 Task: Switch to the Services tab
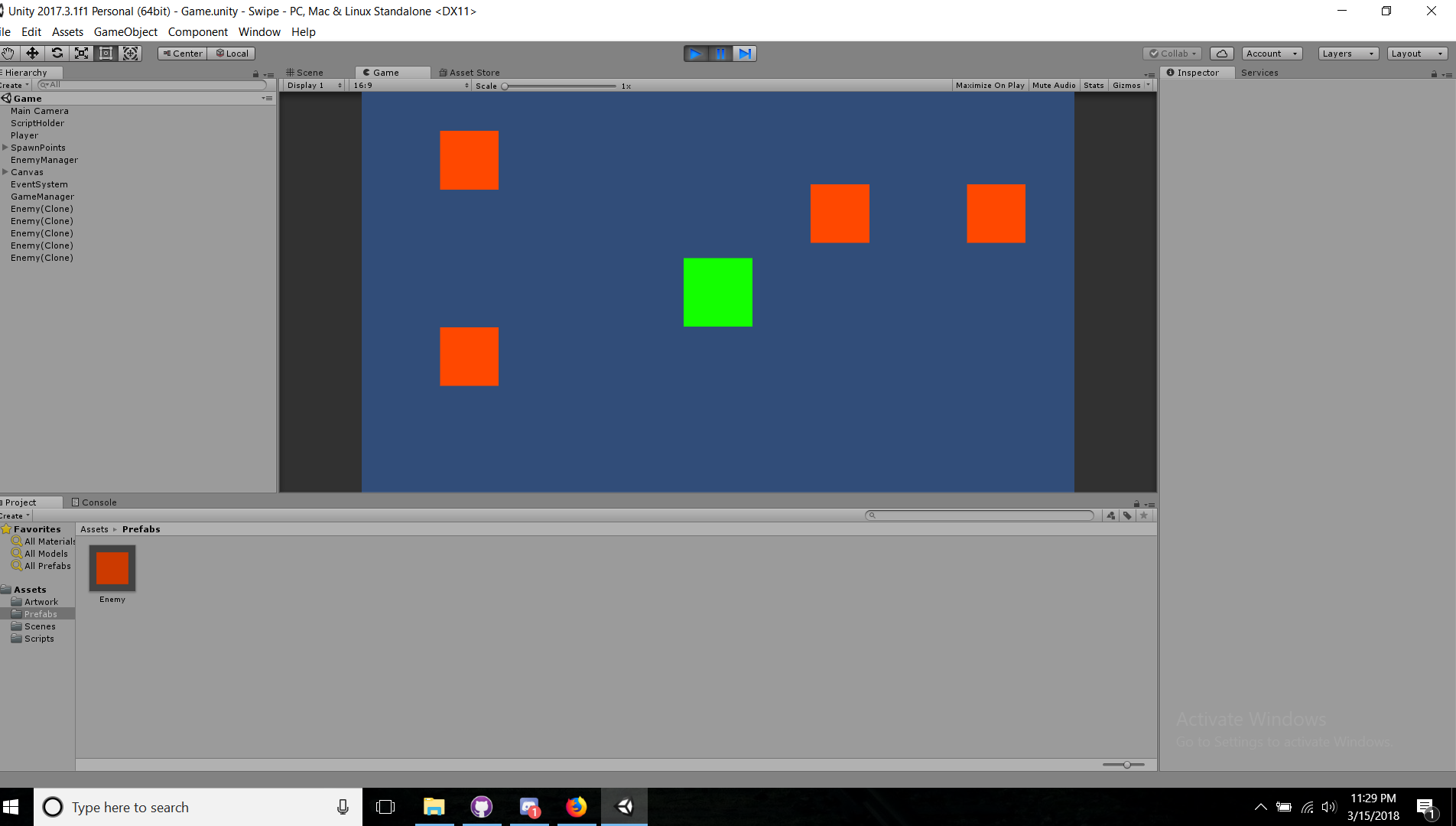click(x=1259, y=73)
